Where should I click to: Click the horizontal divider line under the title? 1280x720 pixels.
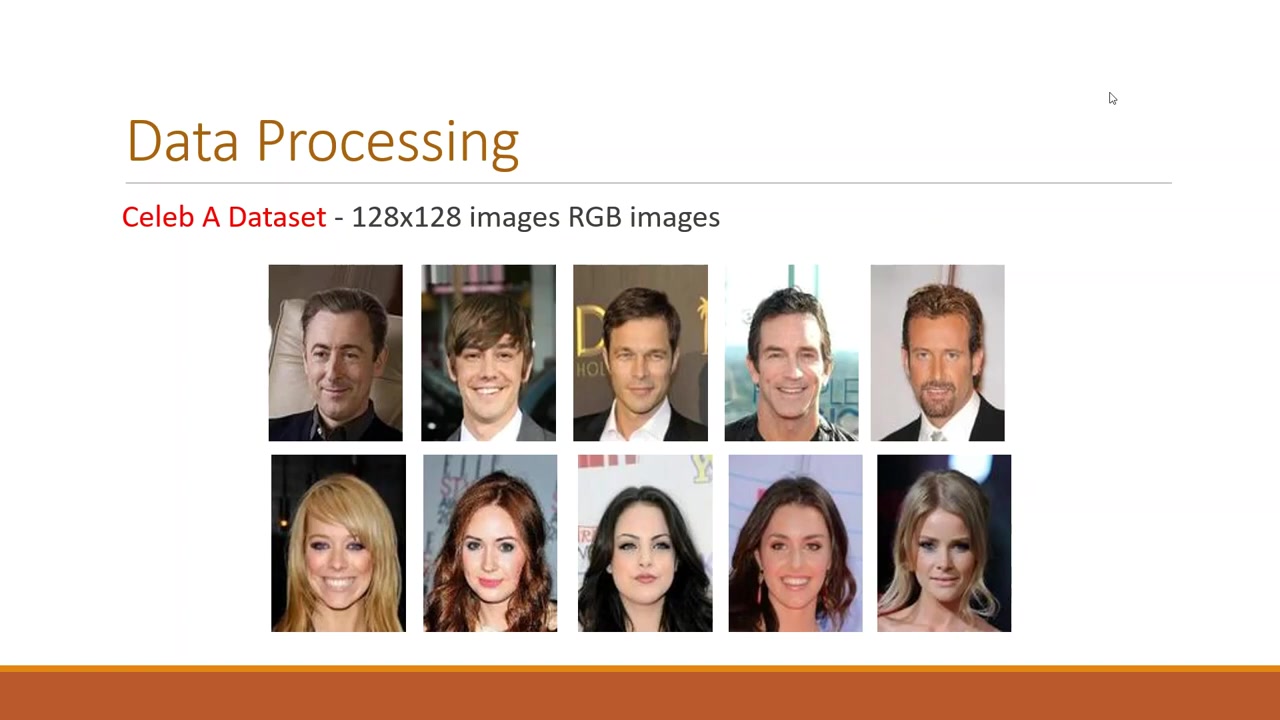click(x=648, y=183)
